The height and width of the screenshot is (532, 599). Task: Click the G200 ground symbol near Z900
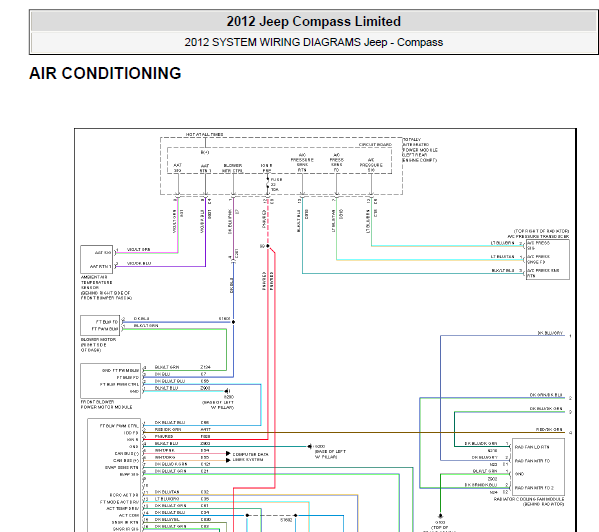coord(227,391)
